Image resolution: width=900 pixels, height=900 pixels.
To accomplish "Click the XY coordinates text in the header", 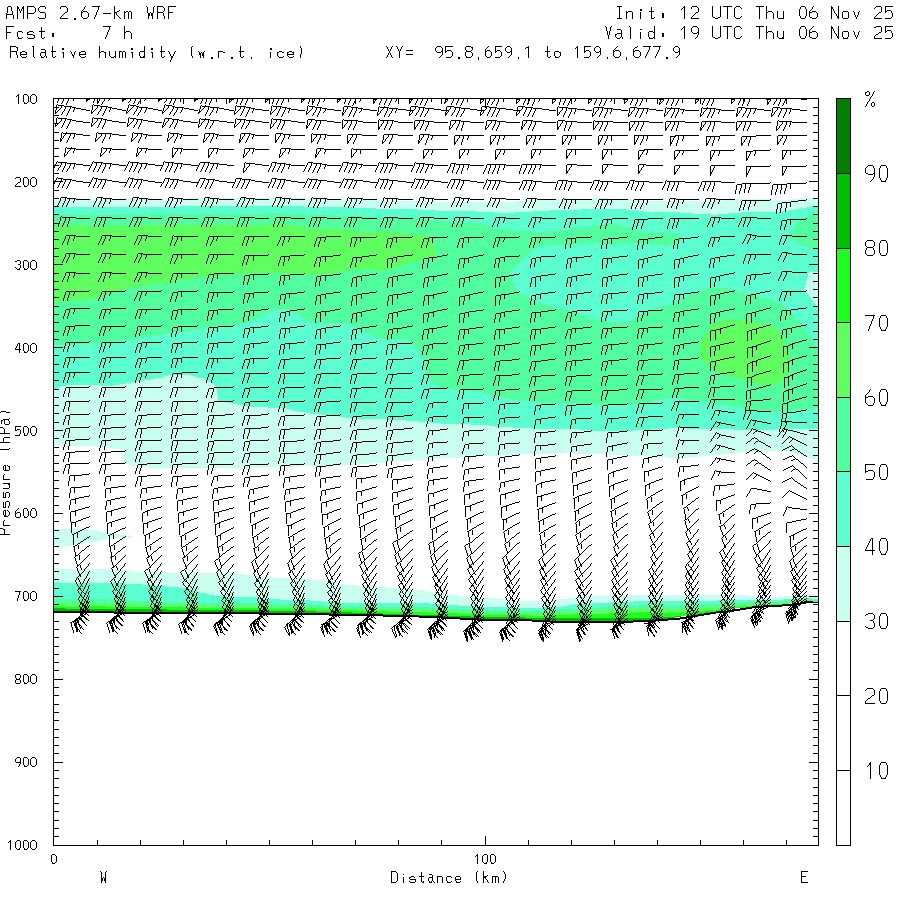I will (533, 52).
